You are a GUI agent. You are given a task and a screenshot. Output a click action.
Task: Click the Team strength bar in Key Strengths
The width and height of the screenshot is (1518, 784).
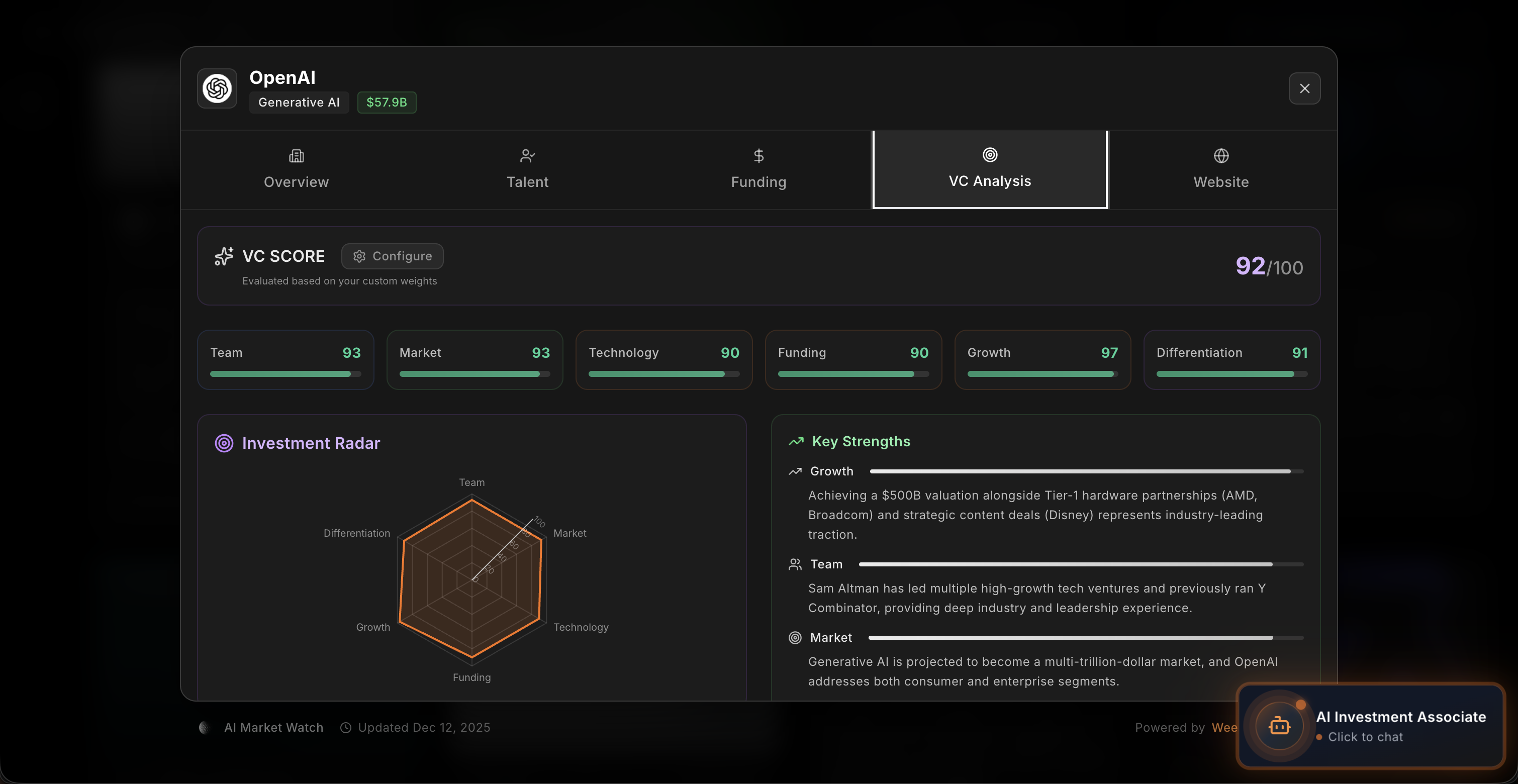1081,564
